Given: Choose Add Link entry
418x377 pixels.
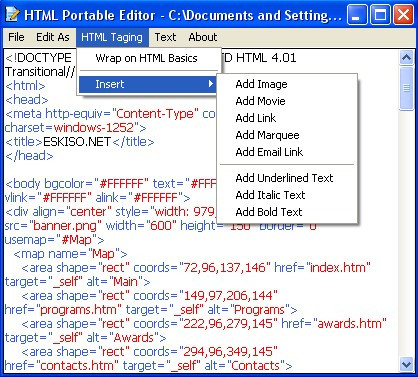Looking at the screenshot, I should point(256,118).
